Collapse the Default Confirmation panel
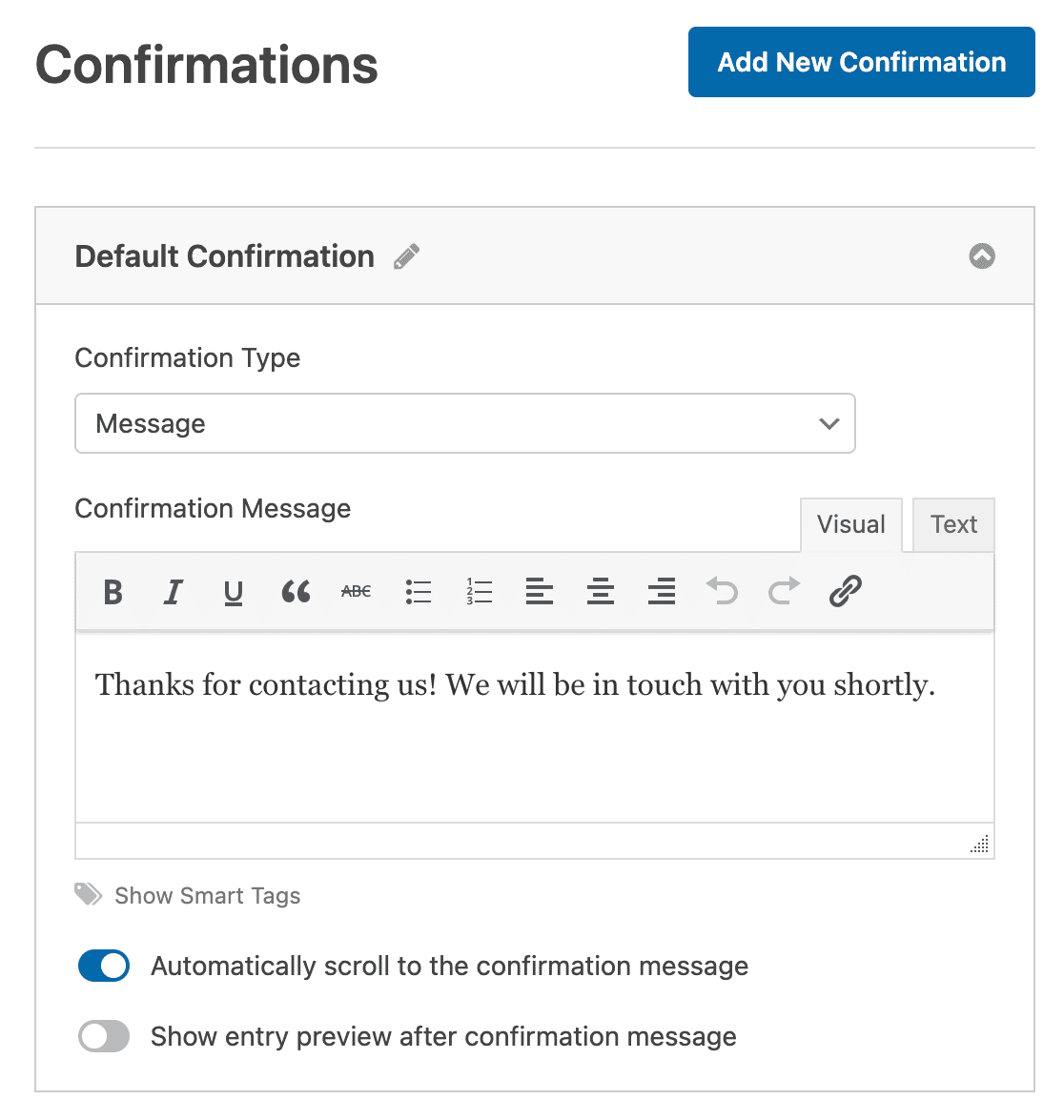Screen dimensions: 1064x1120 (982, 256)
